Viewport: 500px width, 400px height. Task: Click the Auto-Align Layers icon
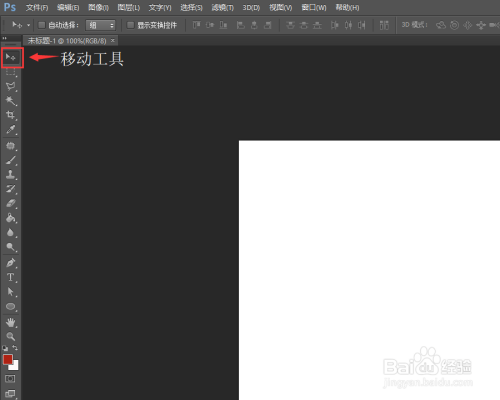[x=384, y=25]
